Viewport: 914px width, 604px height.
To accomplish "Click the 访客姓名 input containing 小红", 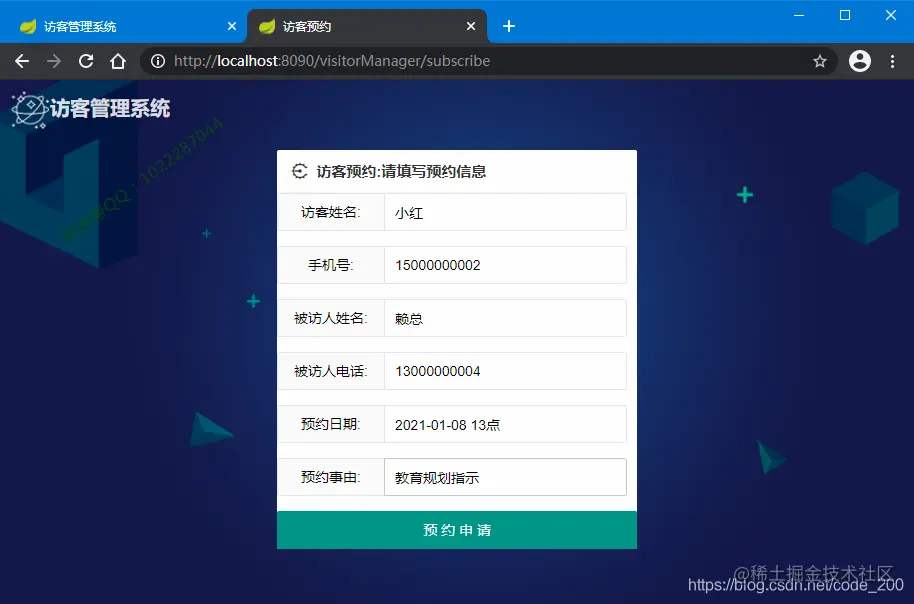I will [x=504, y=211].
